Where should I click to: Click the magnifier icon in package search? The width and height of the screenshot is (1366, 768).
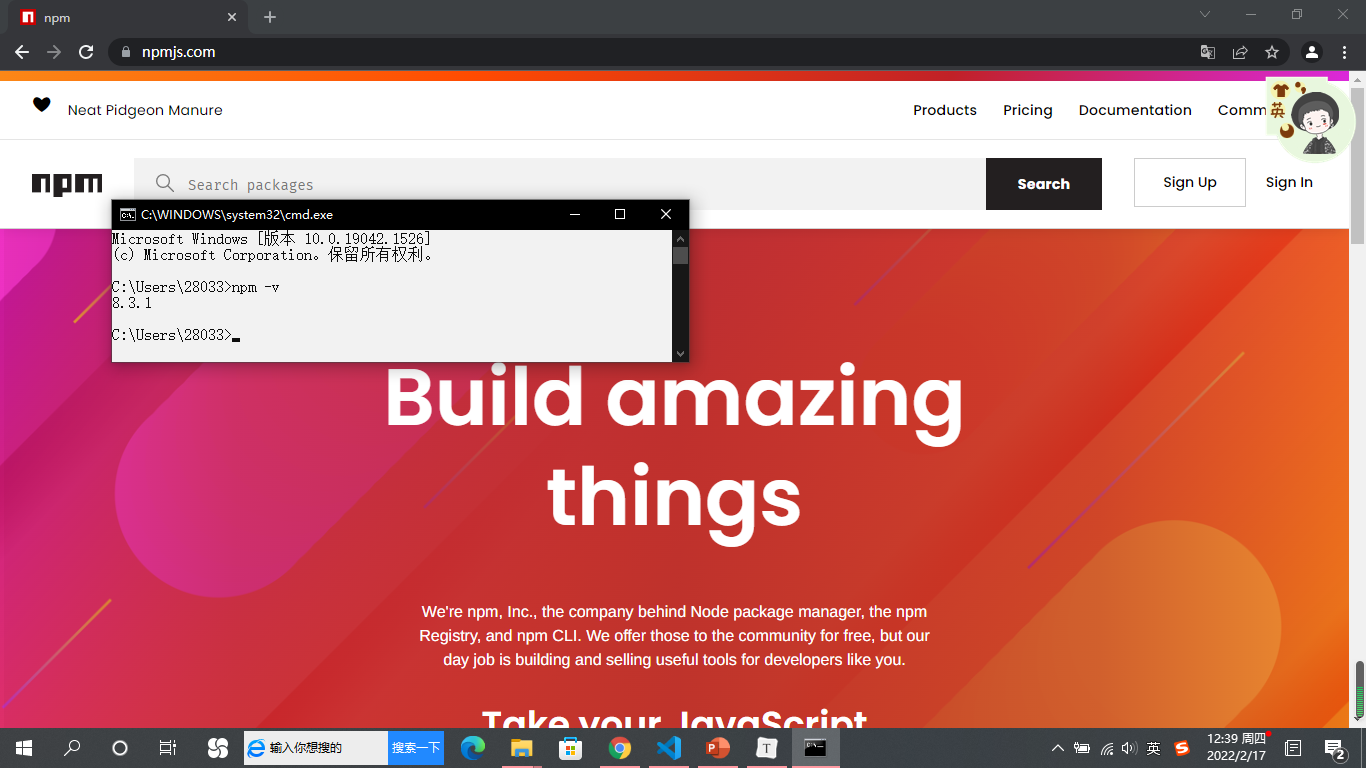165,183
